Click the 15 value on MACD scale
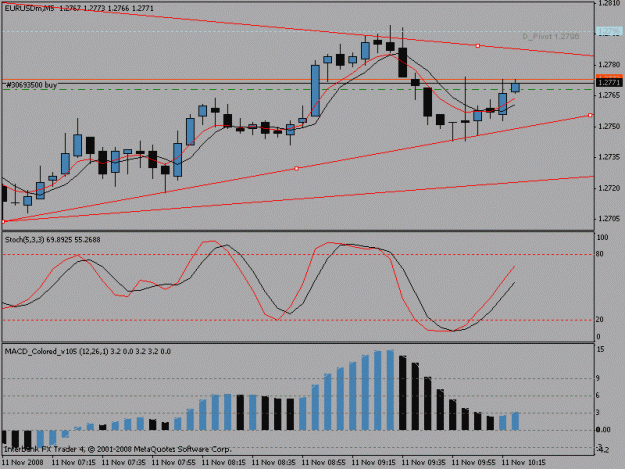This screenshot has width=625, height=469. pos(600,349)
